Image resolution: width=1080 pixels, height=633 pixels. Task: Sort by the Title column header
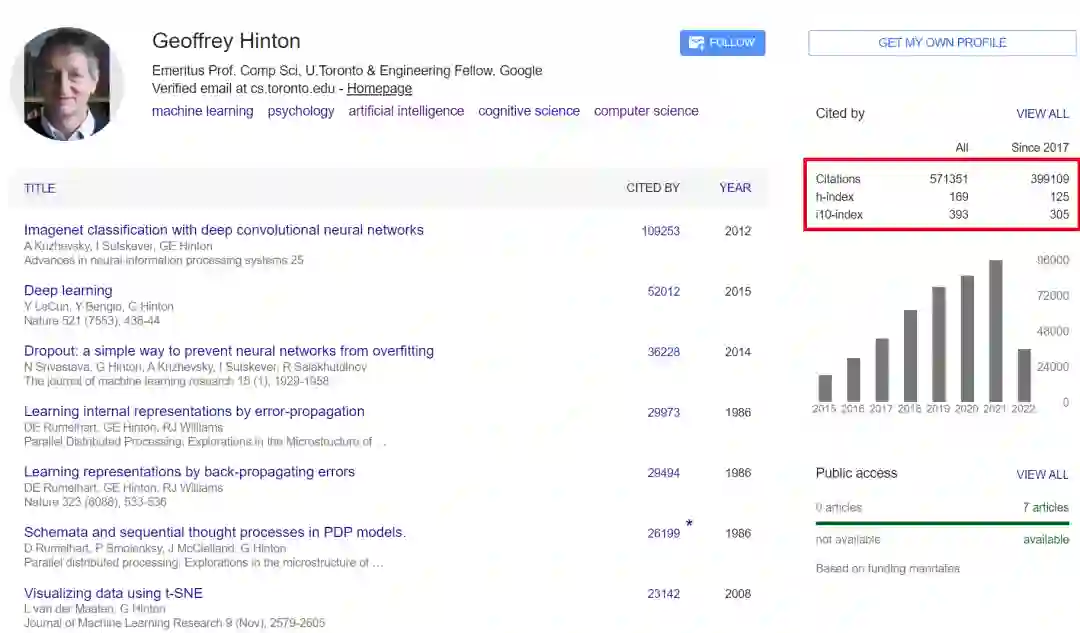pyautogui.click(x=40, y=188)
